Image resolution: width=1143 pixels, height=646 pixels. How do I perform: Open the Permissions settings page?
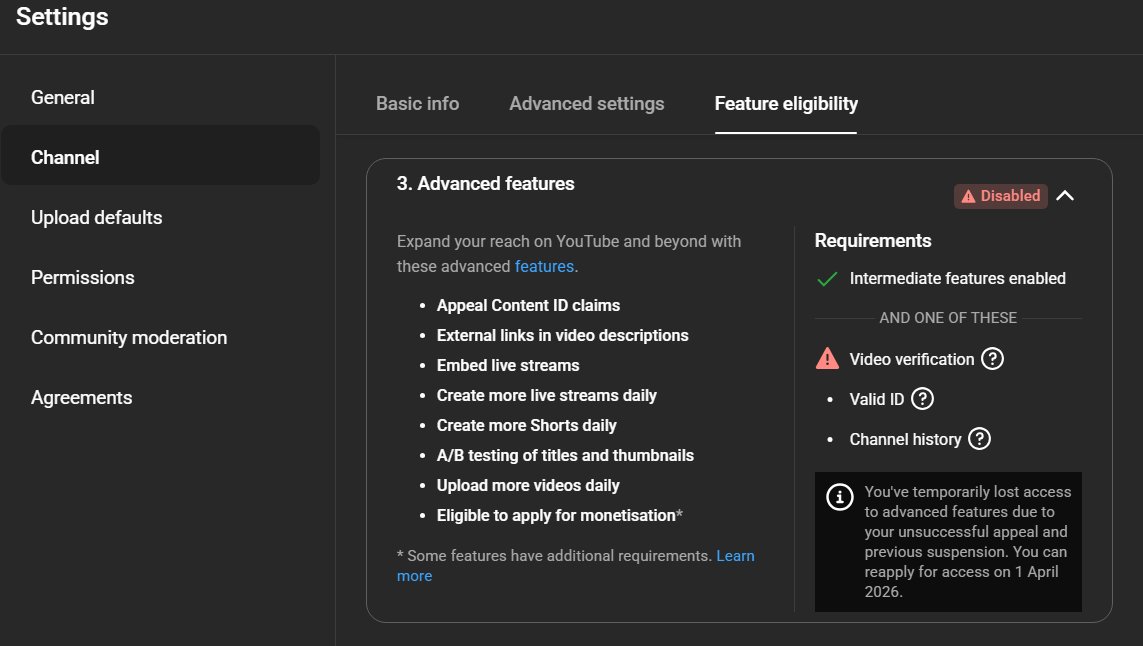click(x=83, y=278)
